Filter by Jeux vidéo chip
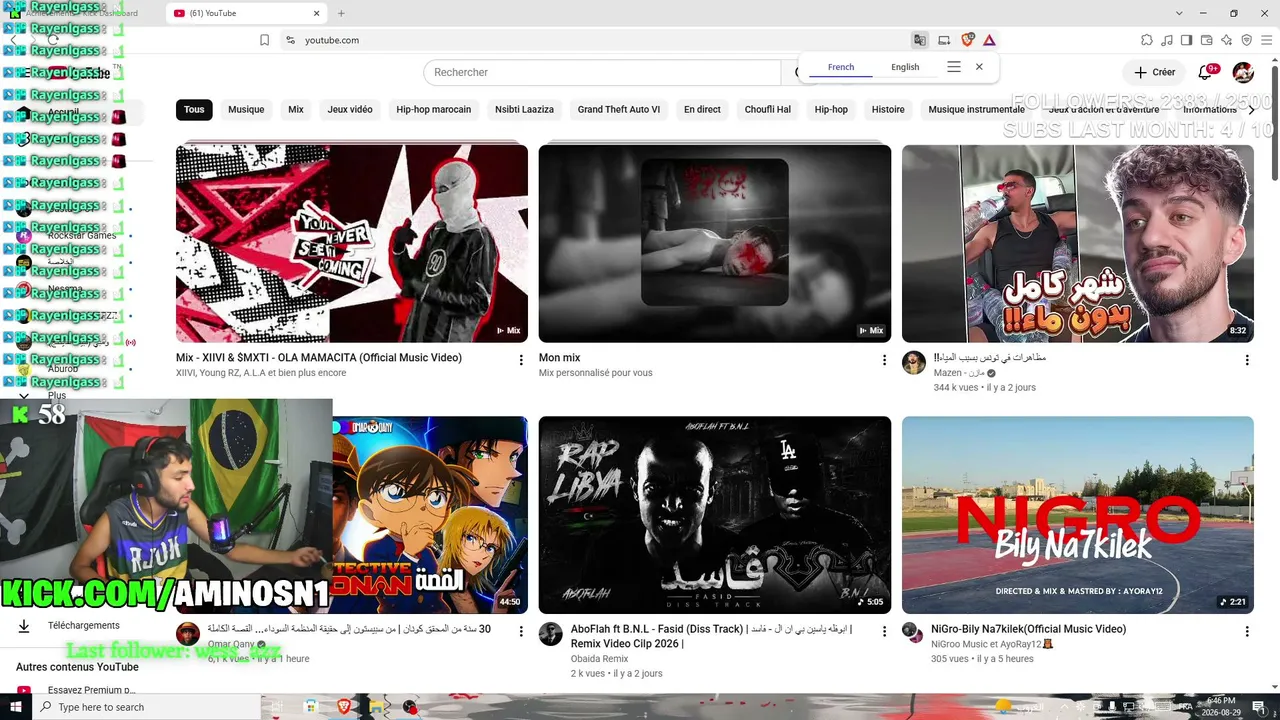 pos(350,109)
